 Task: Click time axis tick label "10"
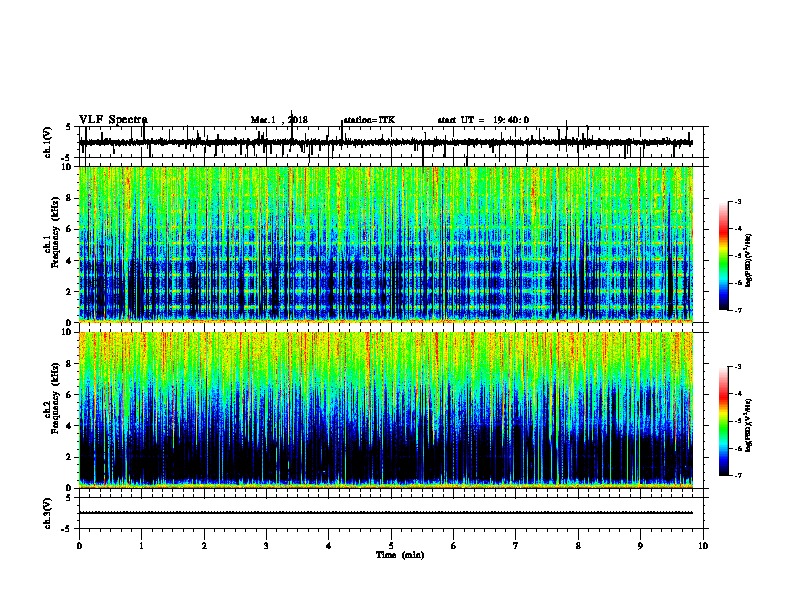pos(703,546)
